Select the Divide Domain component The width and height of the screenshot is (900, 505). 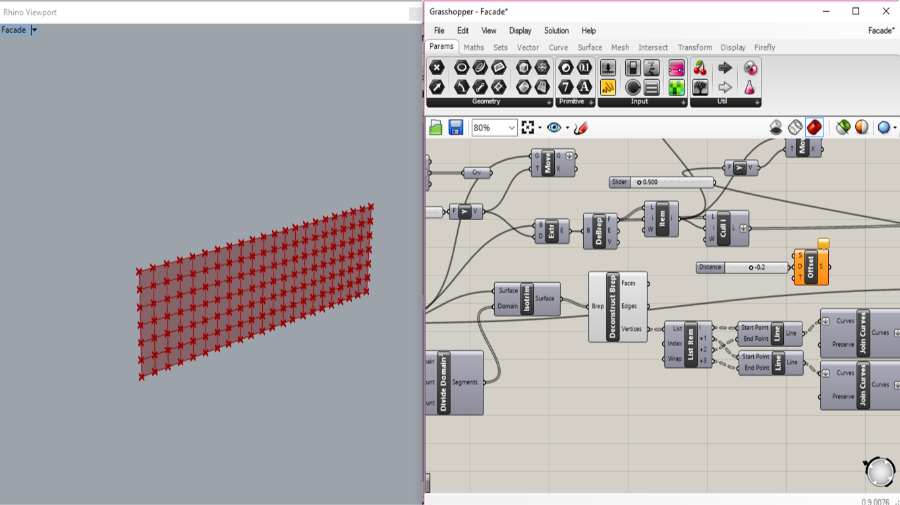[455, 383]
